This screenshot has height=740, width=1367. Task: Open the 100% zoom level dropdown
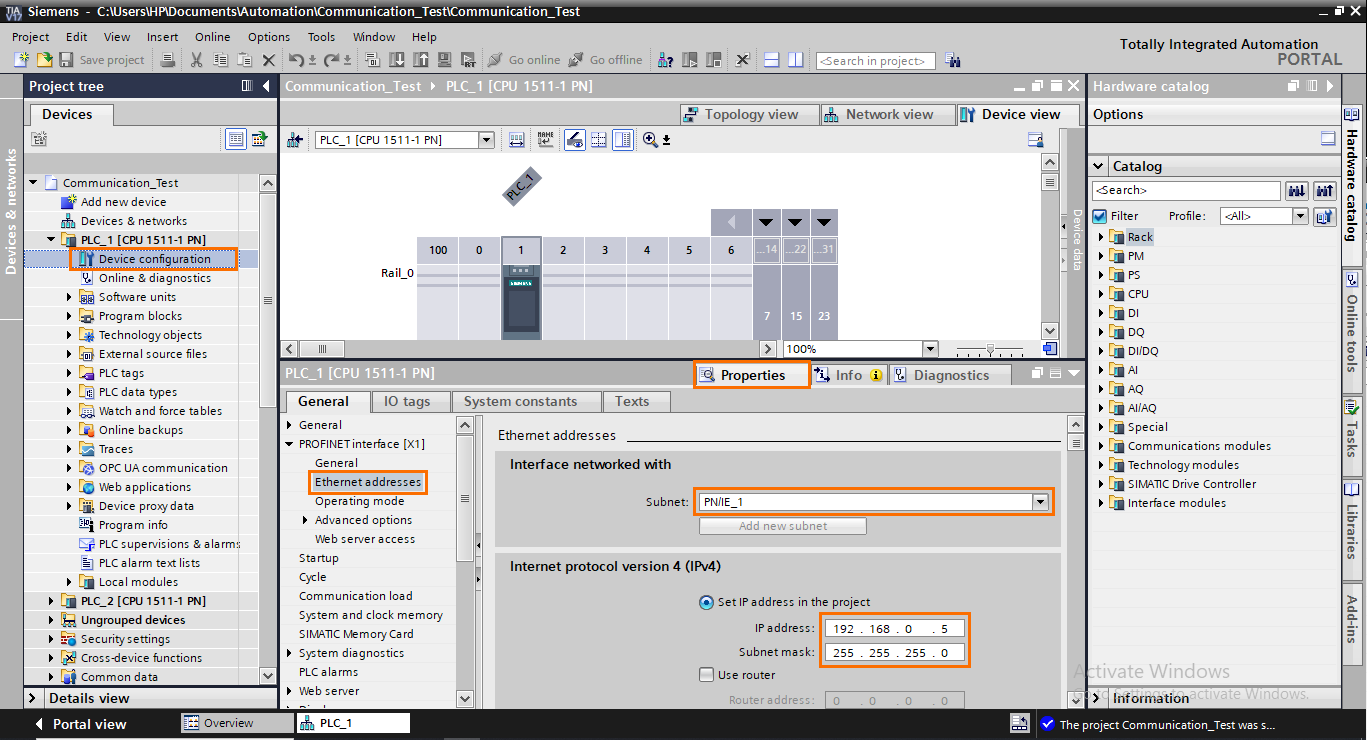[x=930, y=349]
